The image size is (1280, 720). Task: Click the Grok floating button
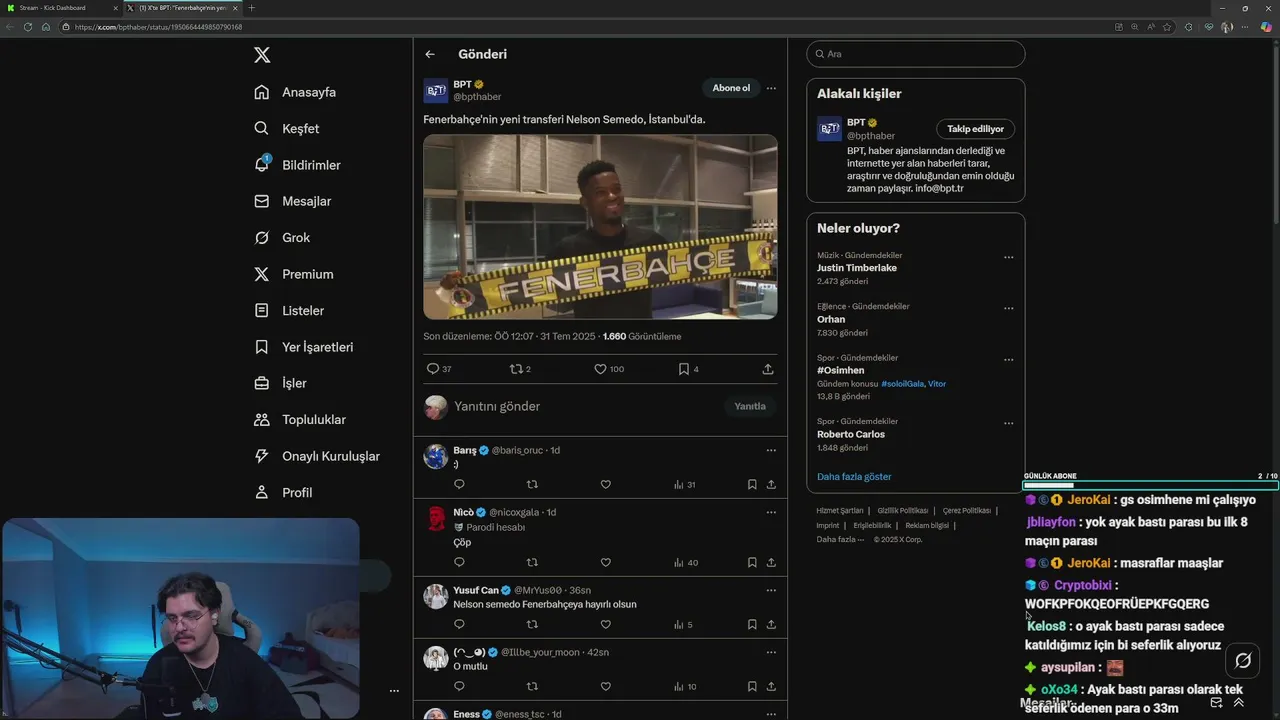point(1243,660)
